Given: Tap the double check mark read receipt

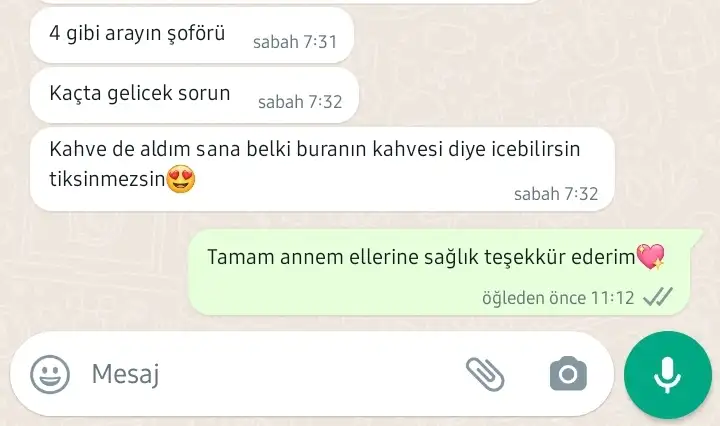Looking at the screenshot, I should [658, 297].
